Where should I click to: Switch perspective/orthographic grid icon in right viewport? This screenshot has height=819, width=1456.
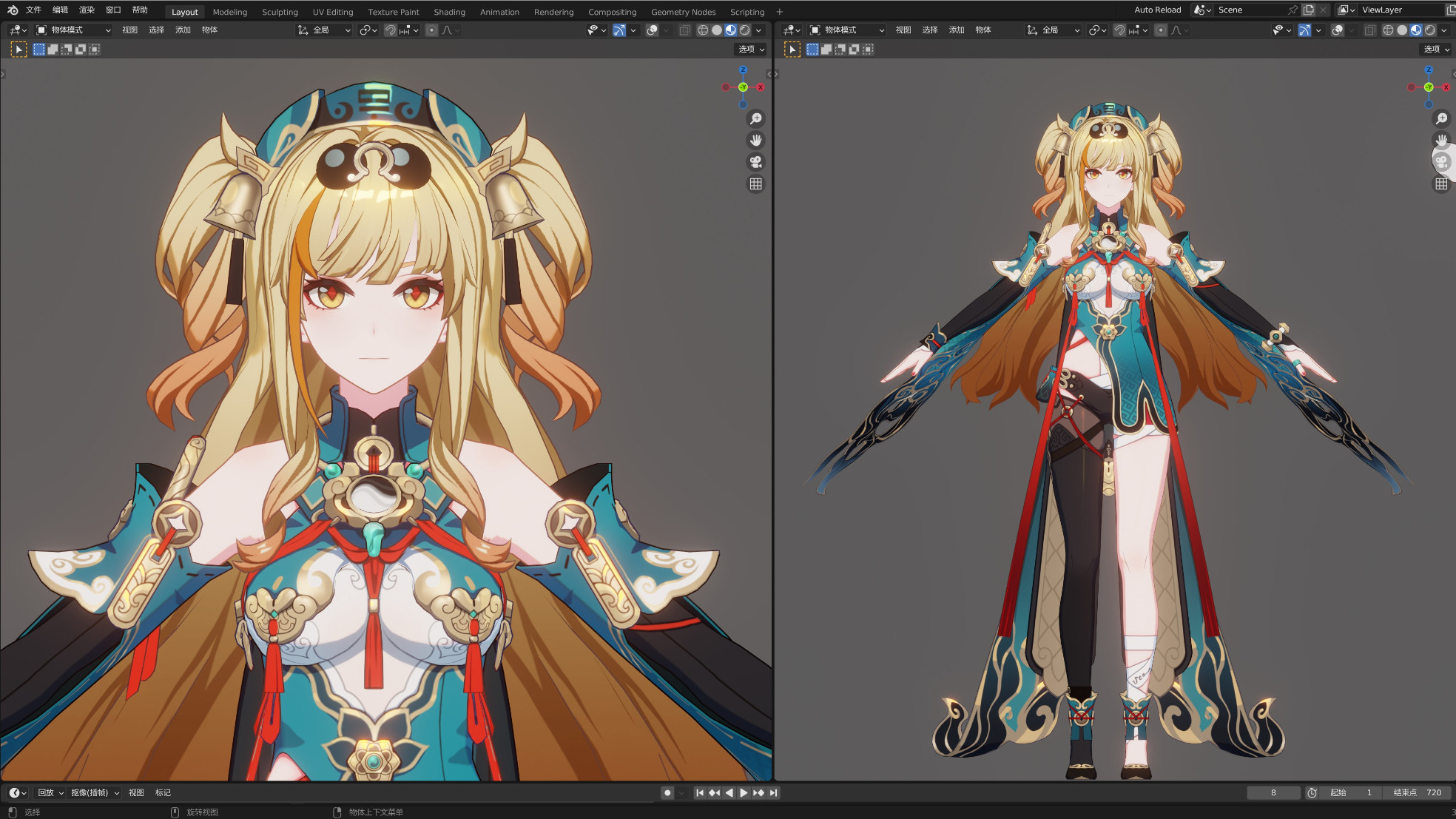(x=1440, y=184)
